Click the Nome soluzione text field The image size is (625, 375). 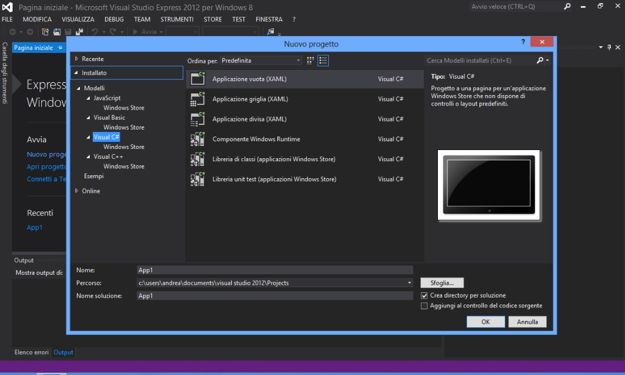tap(275, 296)
